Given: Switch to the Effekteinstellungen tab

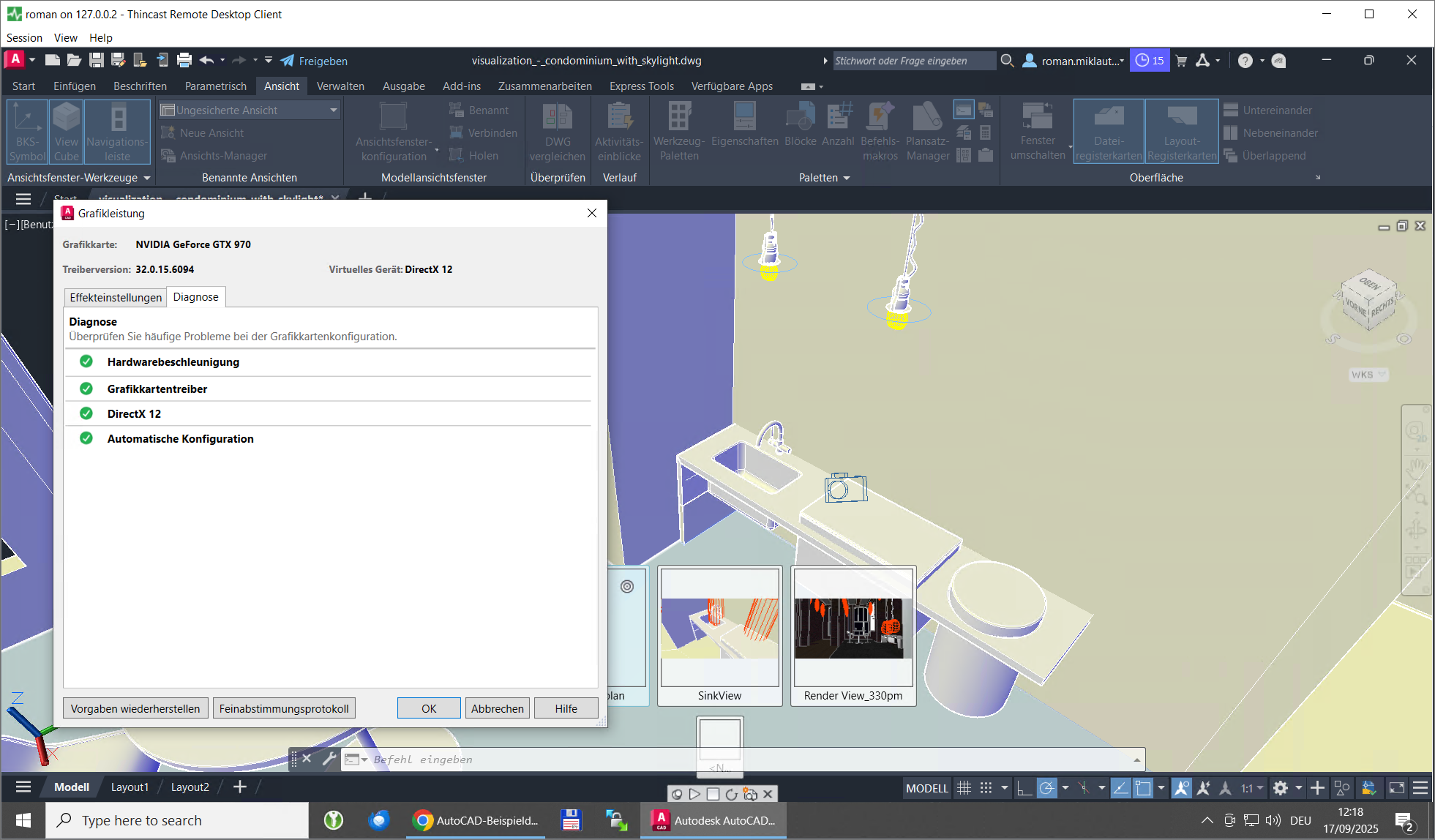Looking at the screenshot, I should click(116, 297).
